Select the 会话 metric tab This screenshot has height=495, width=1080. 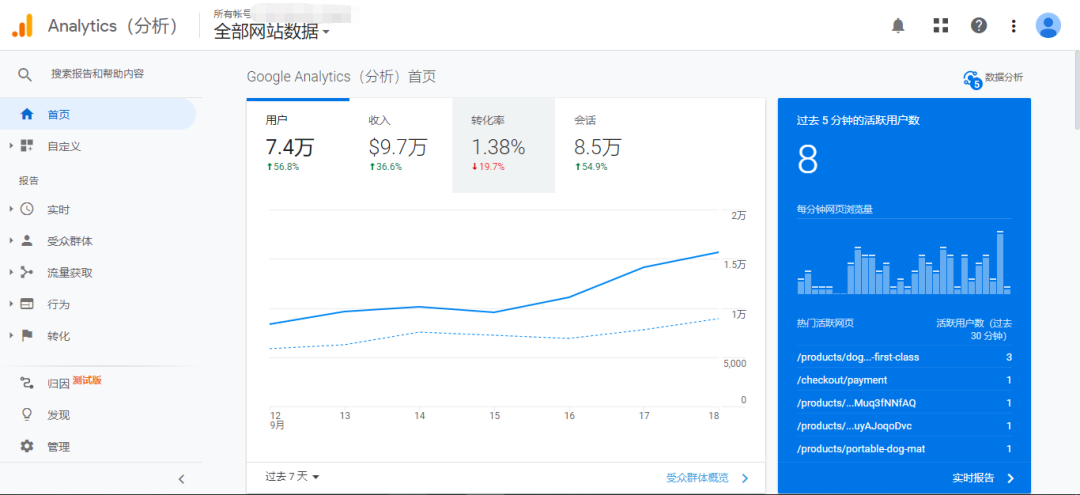point(606,145)
